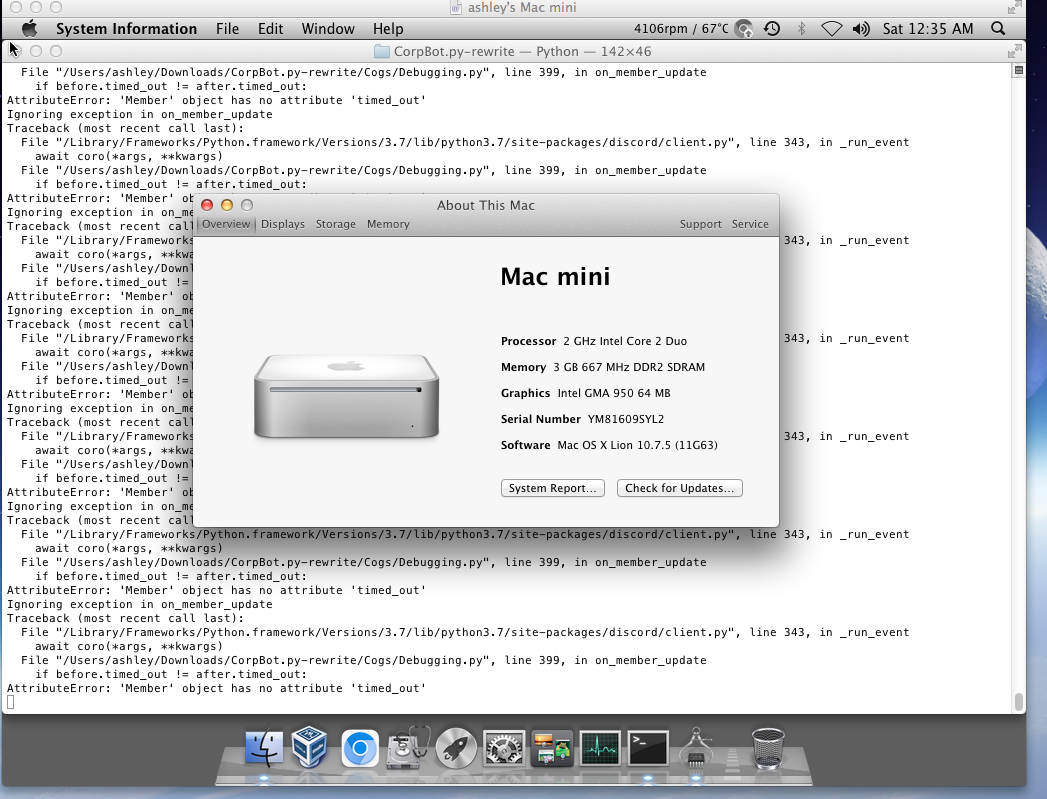Minimize the About This Mac window
This screenshot has height=799, width=1047.
(227, 205)
